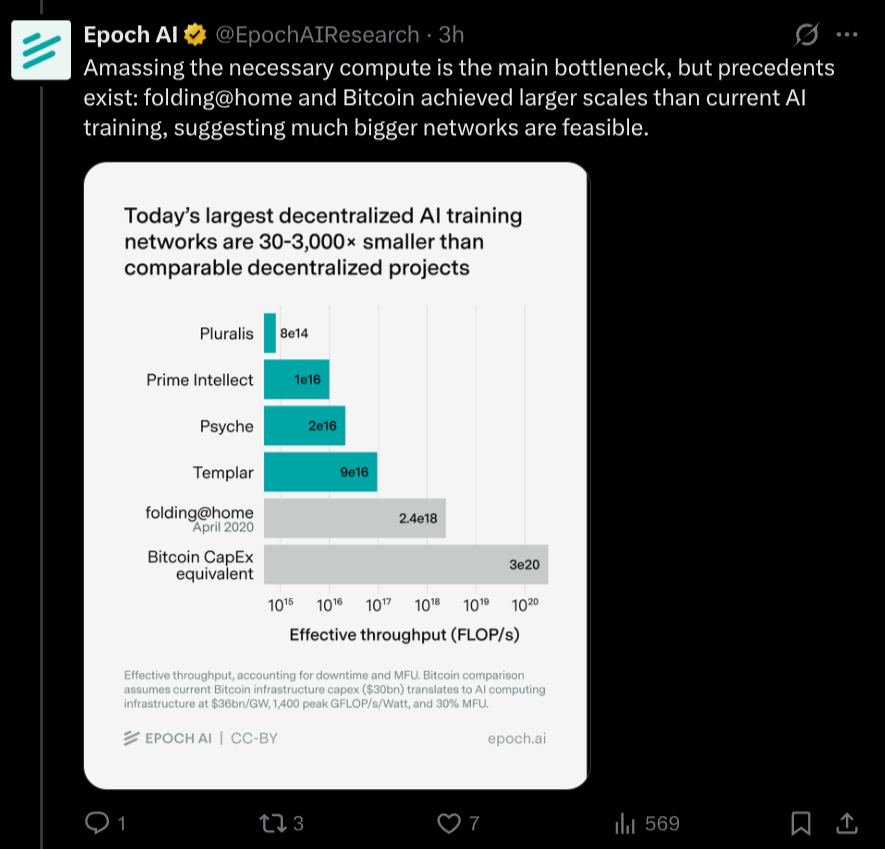Screen dimensions: 885x849
Task: Click the gold verified badge
Action: 194,35
